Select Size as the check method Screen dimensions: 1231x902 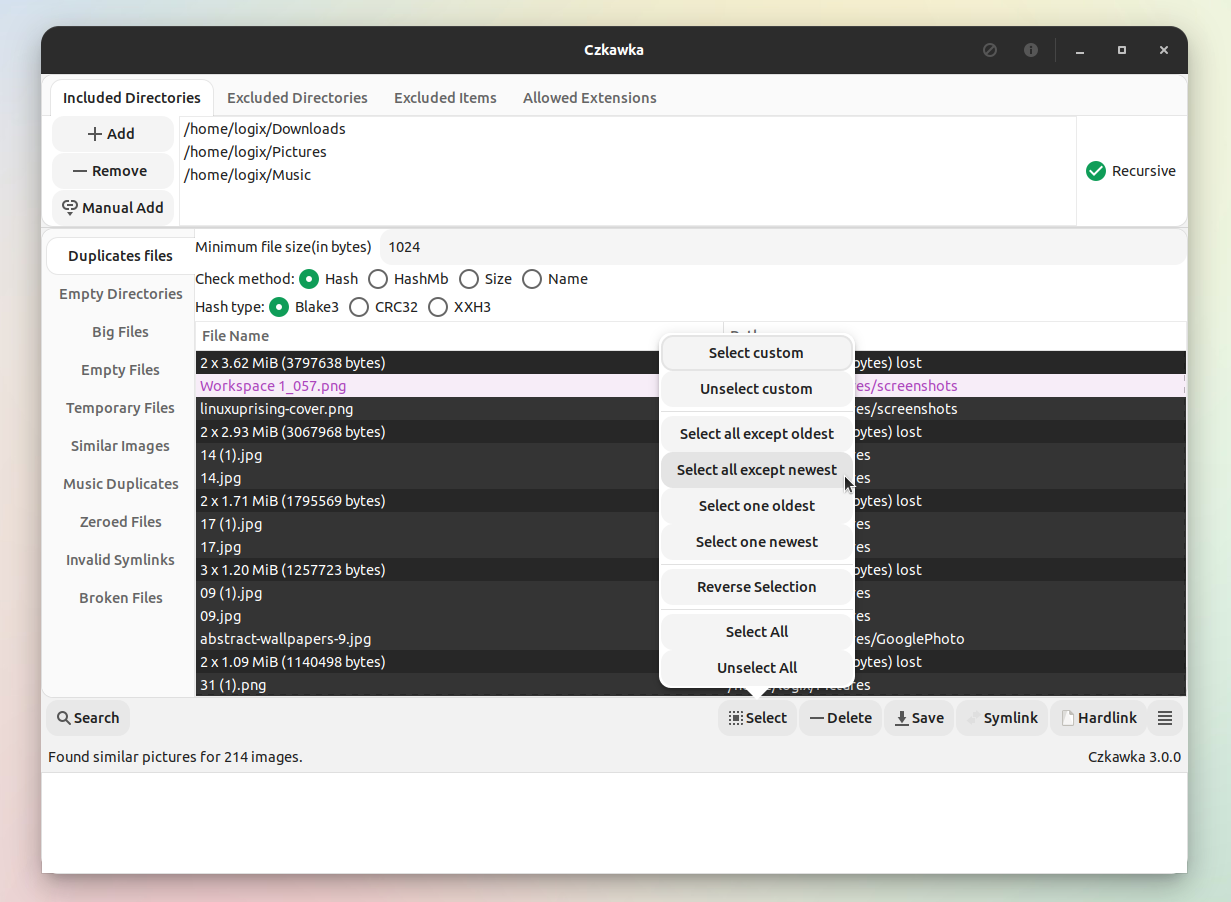click(x=469, y=279)
